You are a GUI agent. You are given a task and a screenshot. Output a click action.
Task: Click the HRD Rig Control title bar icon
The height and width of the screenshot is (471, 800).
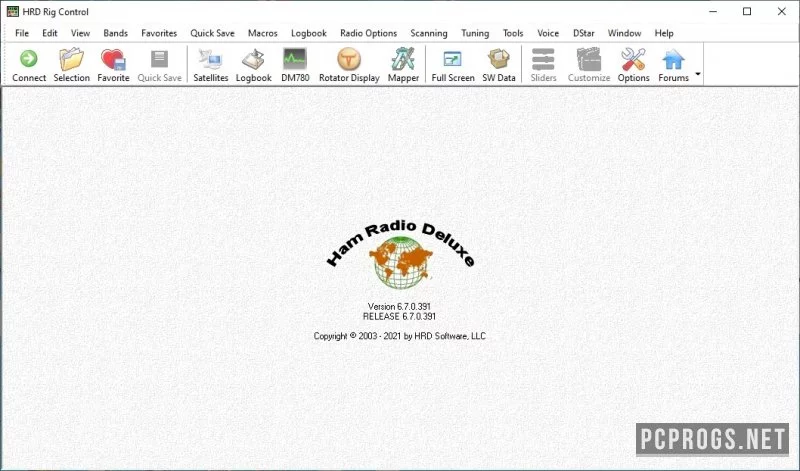12,11
